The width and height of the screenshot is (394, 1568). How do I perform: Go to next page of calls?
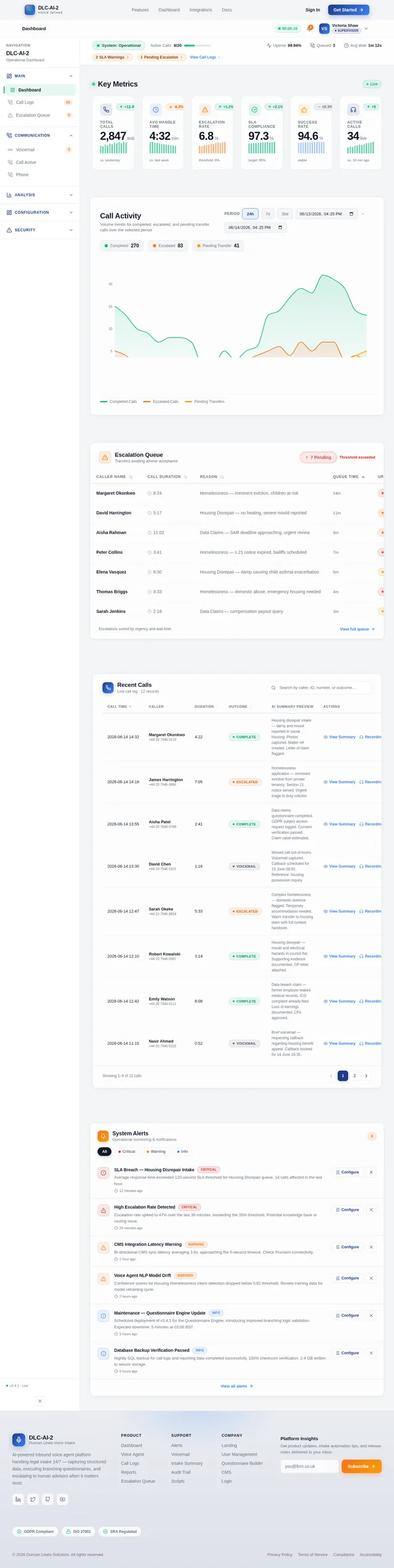click(x=366, y=1076)
